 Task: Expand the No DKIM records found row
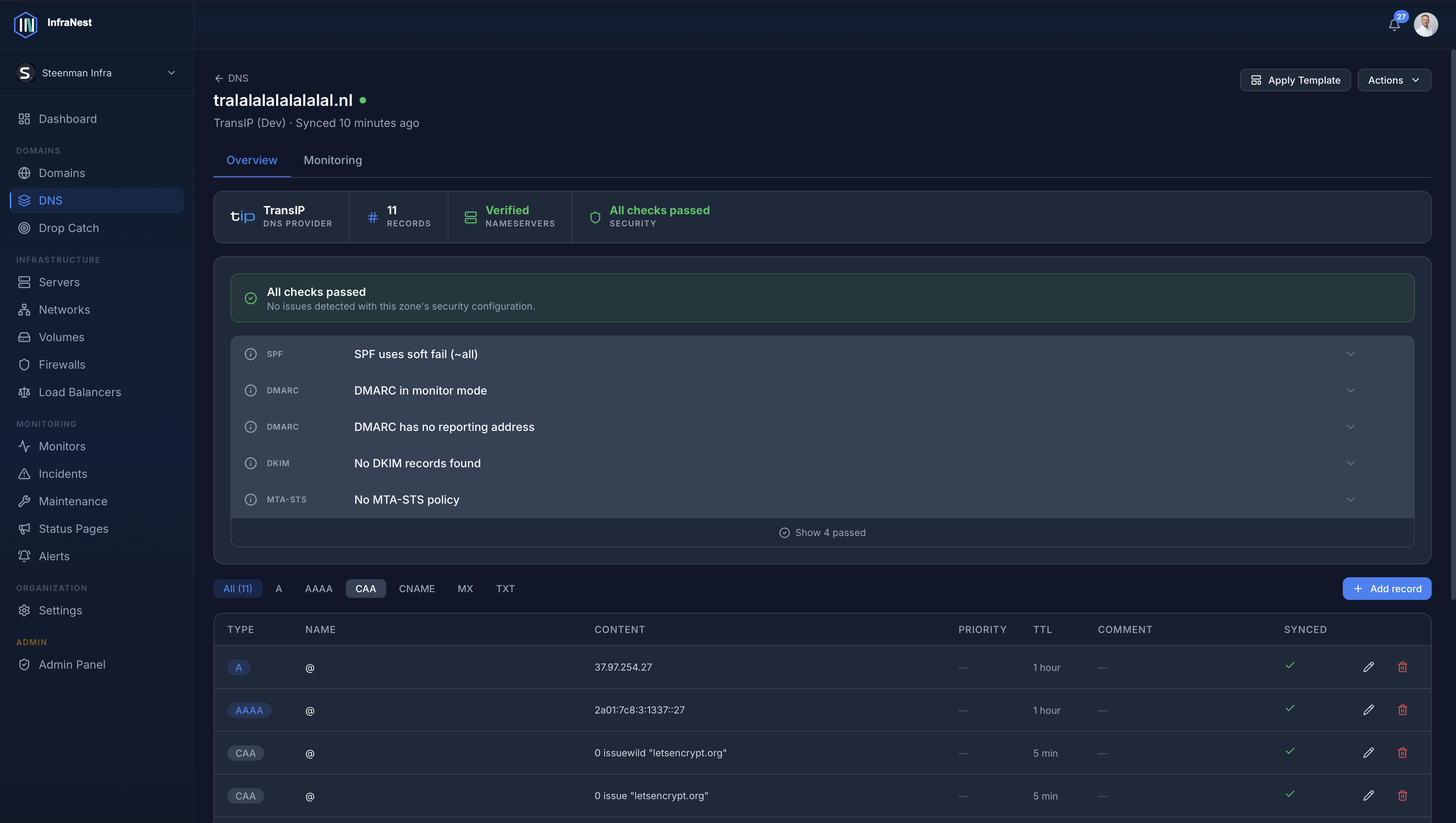pyautogui.click(x=823, y=463)
